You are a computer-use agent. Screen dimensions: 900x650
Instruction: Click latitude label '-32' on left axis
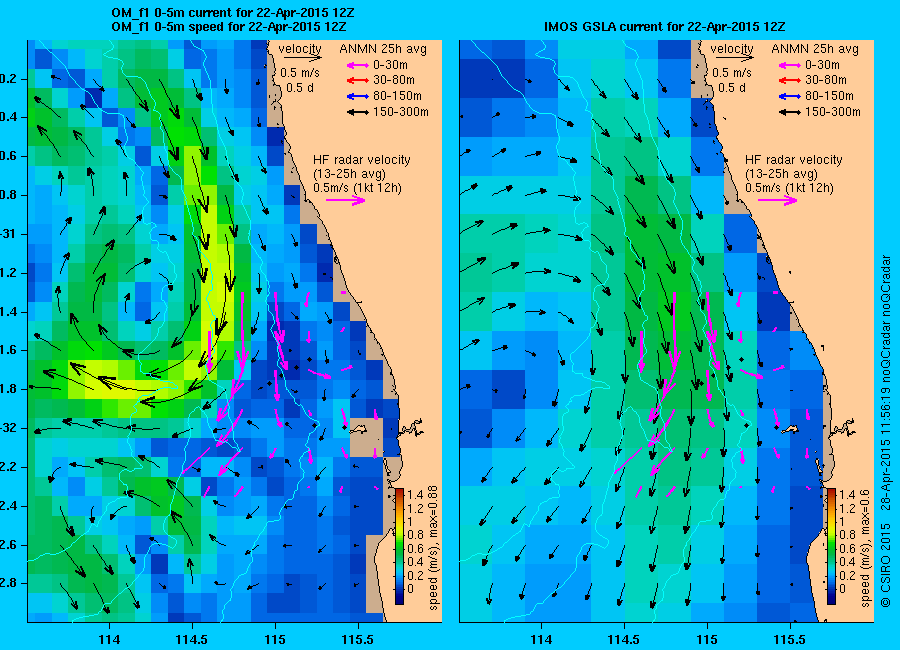coord(9,428)
